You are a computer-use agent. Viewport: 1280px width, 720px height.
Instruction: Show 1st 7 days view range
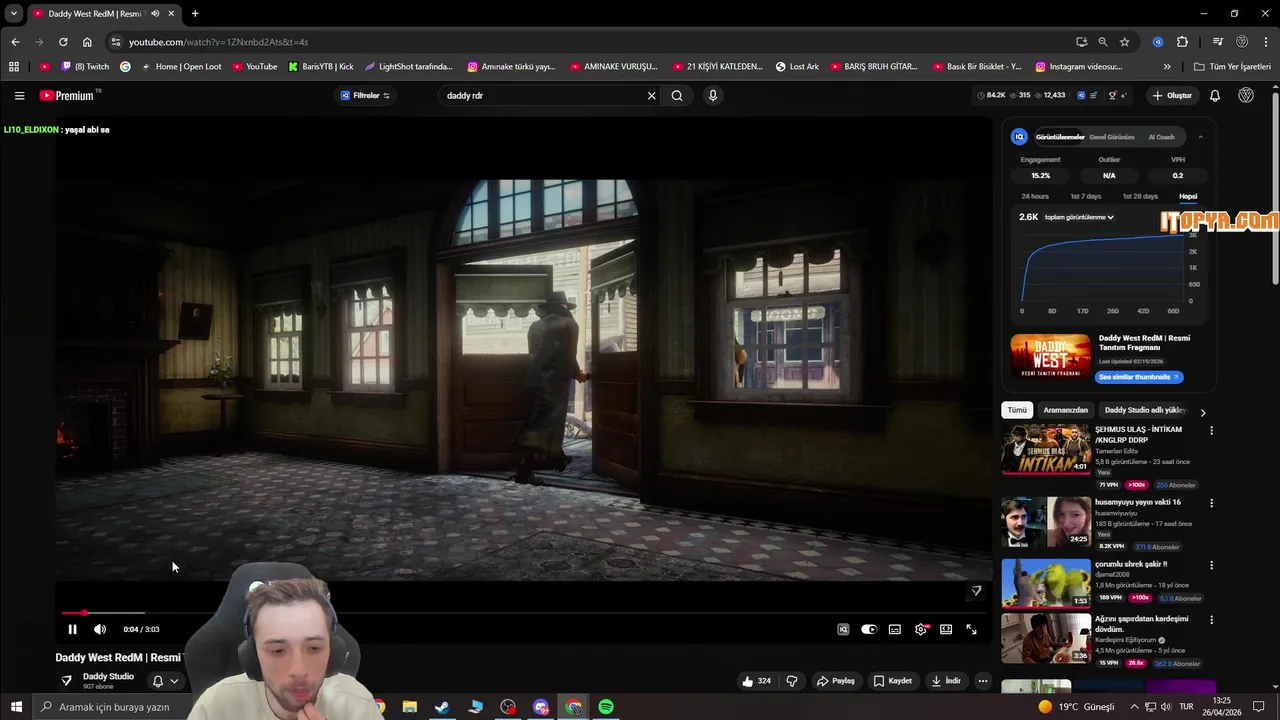click(x=1086, y=196)
